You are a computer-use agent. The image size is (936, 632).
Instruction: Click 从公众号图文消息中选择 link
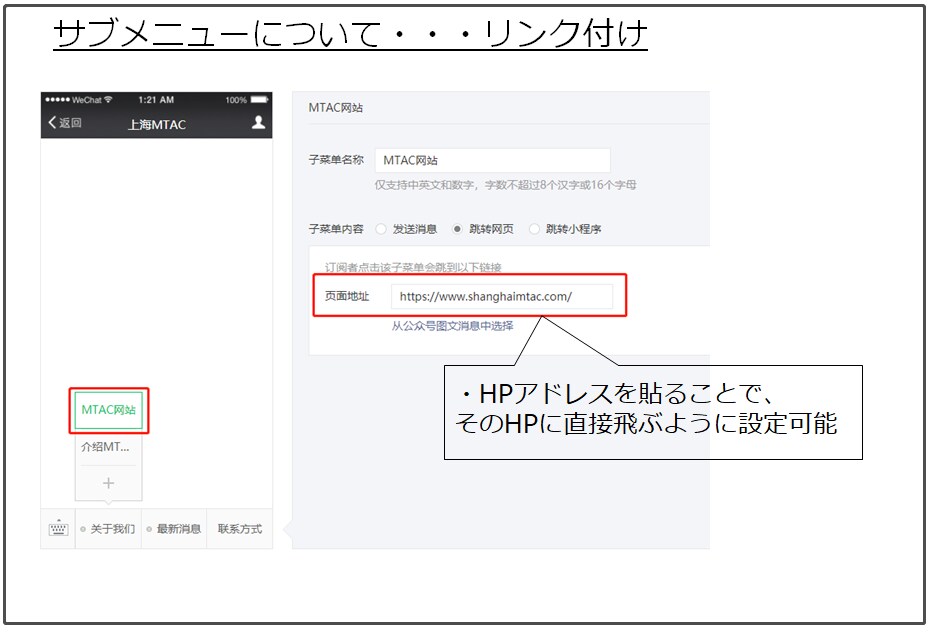tap(452, 326)
